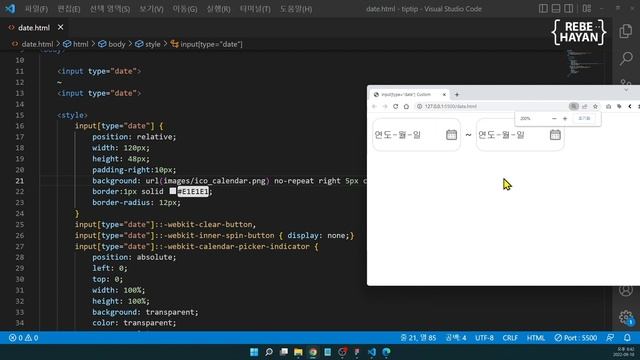Stop Live Server on Port 5500
This screenshot has width=640, height=360.
pyautogui.click(x=576, y=338)
